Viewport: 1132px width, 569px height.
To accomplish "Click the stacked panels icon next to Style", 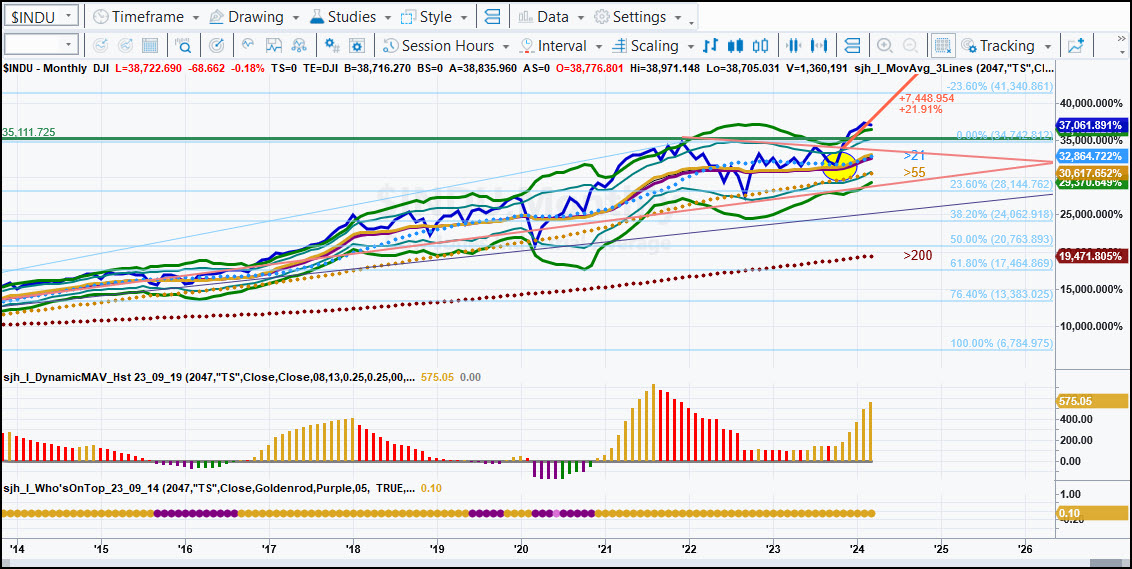I will point(492,16).
